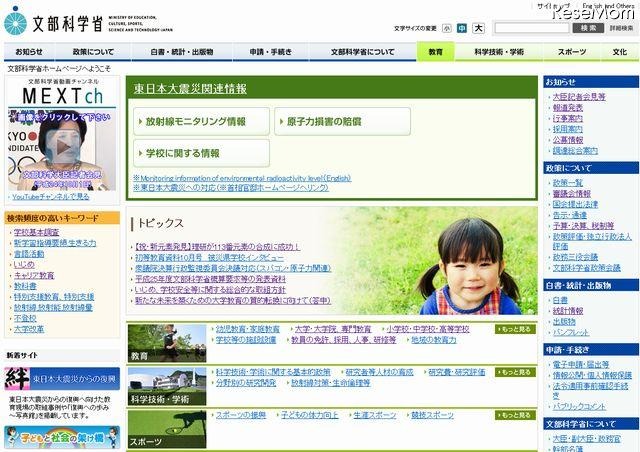The width and height of the screenshot is (640, 452).
Task: Click もっと見る in 科学技術・学術 row
Action: (515, 372)
